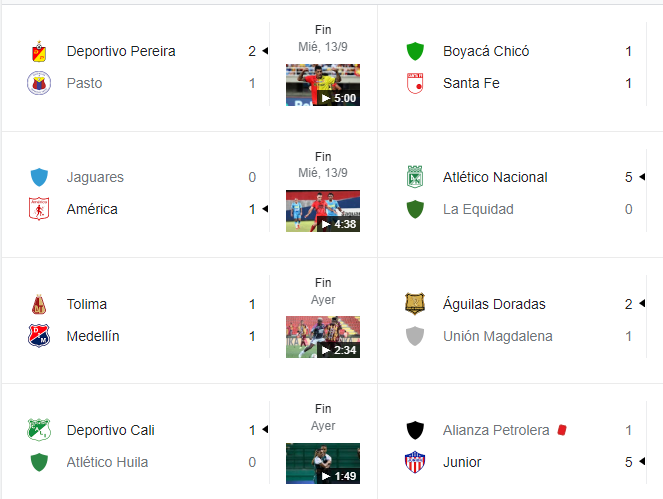Play the Jaguares vs América 4:38 video
663x499 pixels.
(x=323, y=211)
